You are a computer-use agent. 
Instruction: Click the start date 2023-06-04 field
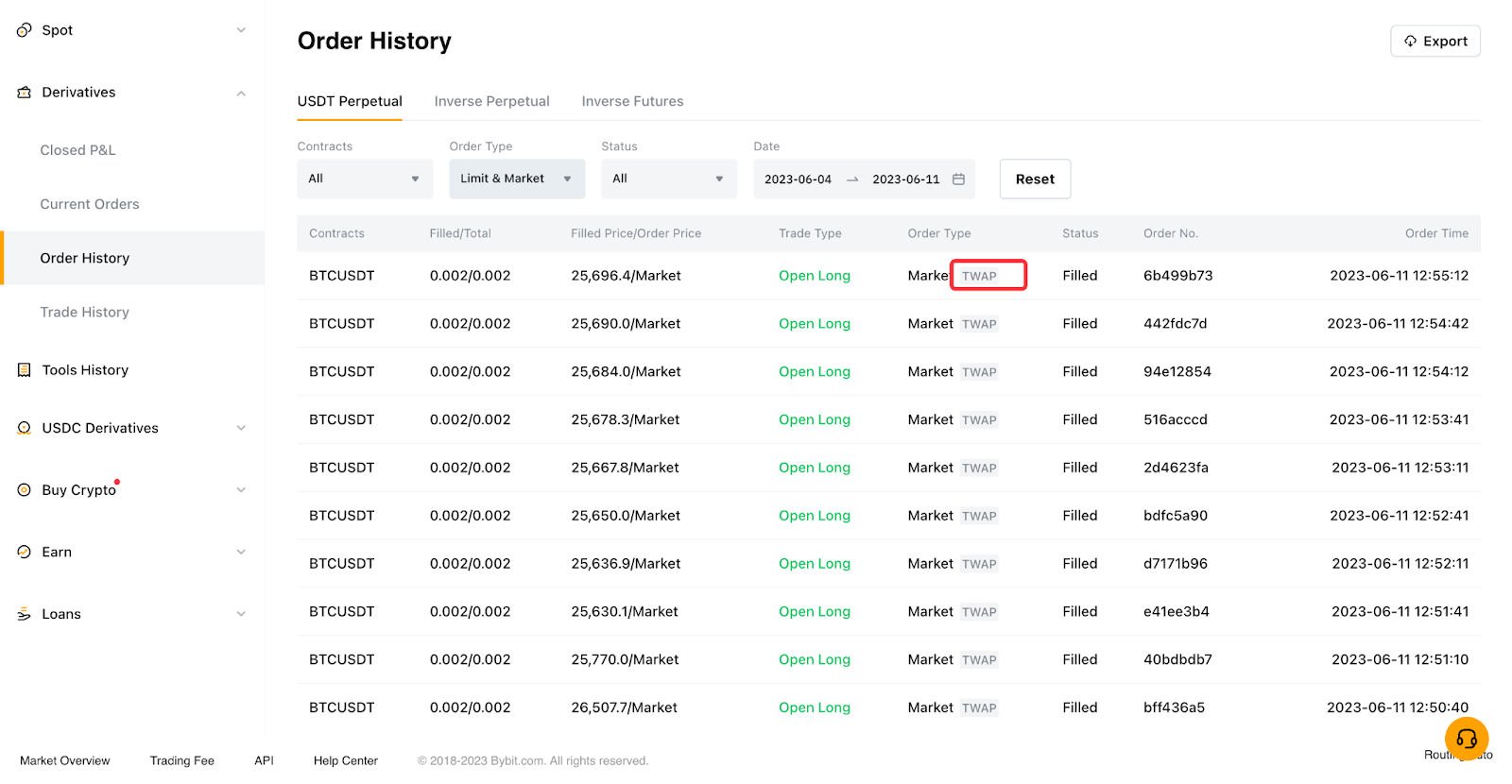(798, 179)
